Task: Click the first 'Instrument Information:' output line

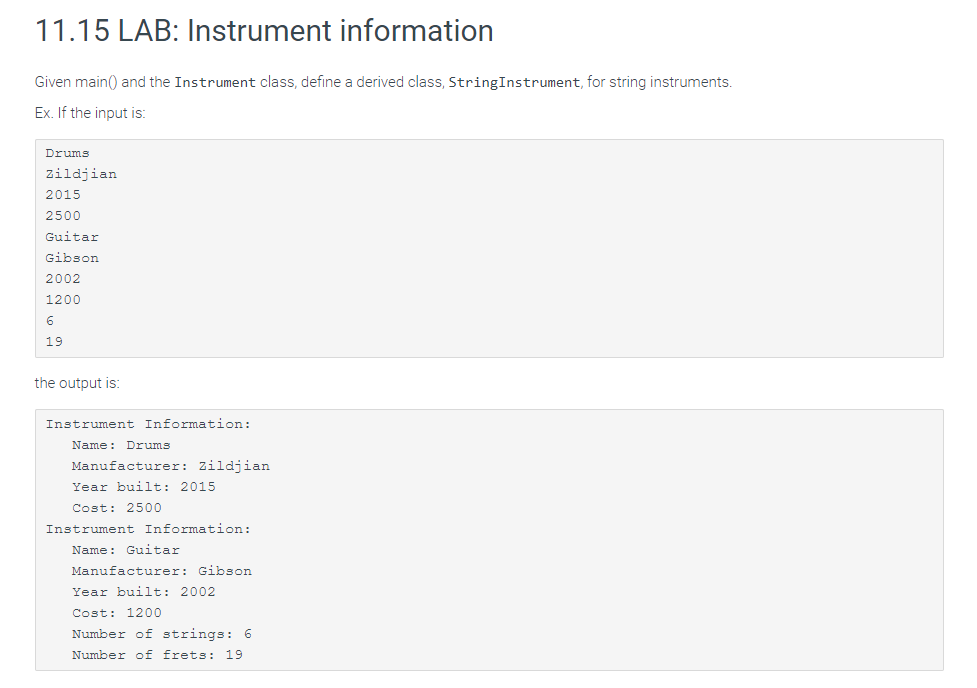Action: click(x=148, y=424)
